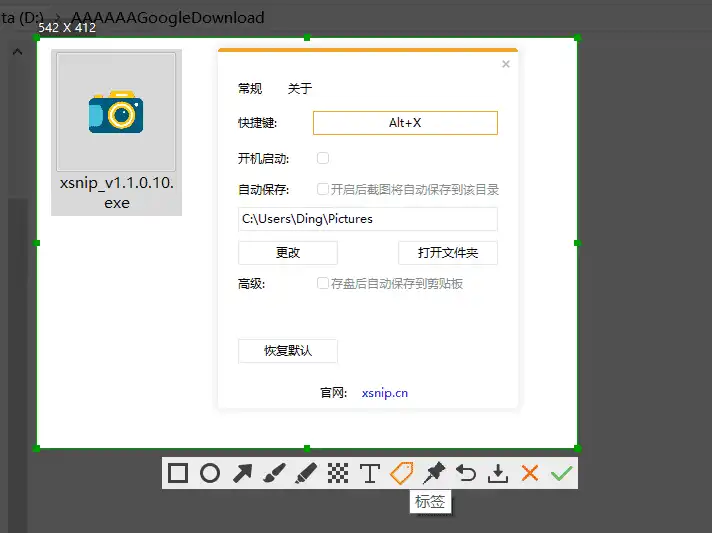The image size is (712, 533).
Task: Save the screenshot with download icon
Action: [498, 473]
